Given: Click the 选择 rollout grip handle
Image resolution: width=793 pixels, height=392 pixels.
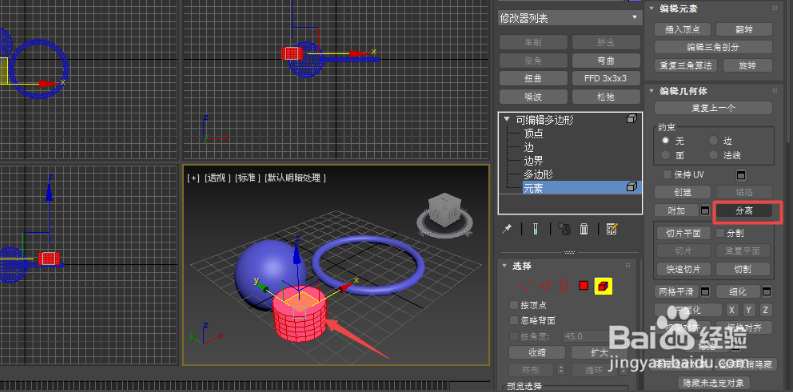Looking at the screenshot, I should point(628,266).
